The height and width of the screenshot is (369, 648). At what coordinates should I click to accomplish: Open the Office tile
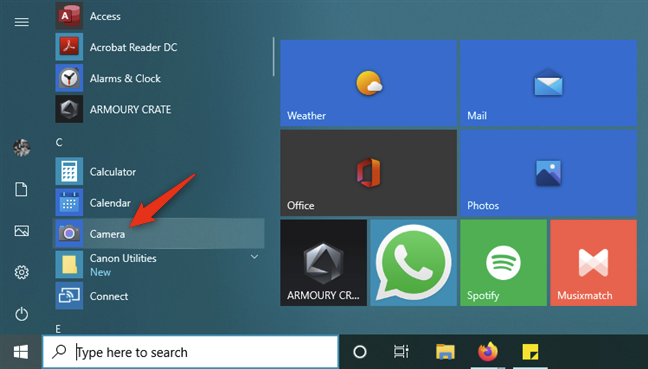[369, 173]
